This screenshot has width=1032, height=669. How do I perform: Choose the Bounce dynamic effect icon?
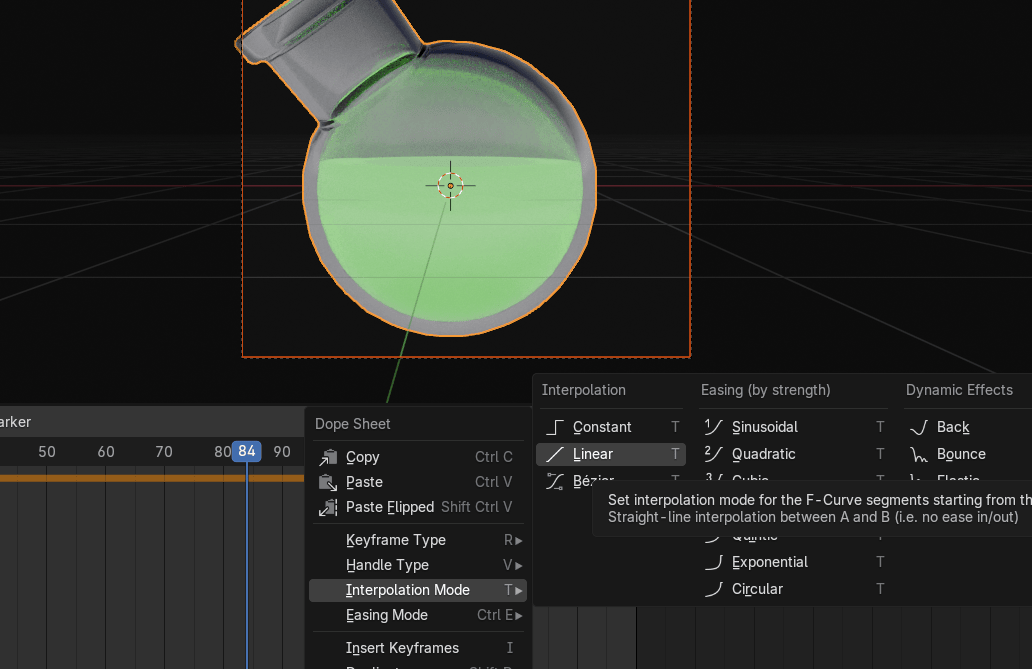click(x=919, y=454)
